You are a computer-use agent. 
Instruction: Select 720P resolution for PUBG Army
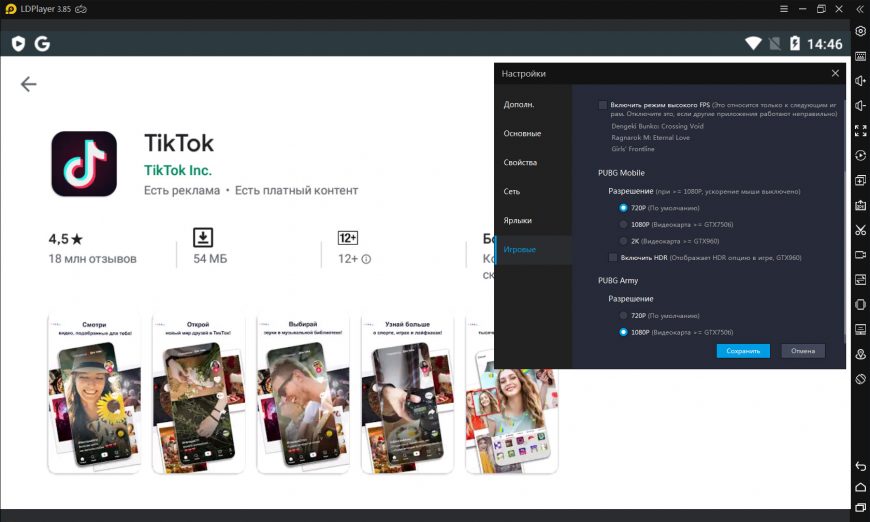(623, 315)
